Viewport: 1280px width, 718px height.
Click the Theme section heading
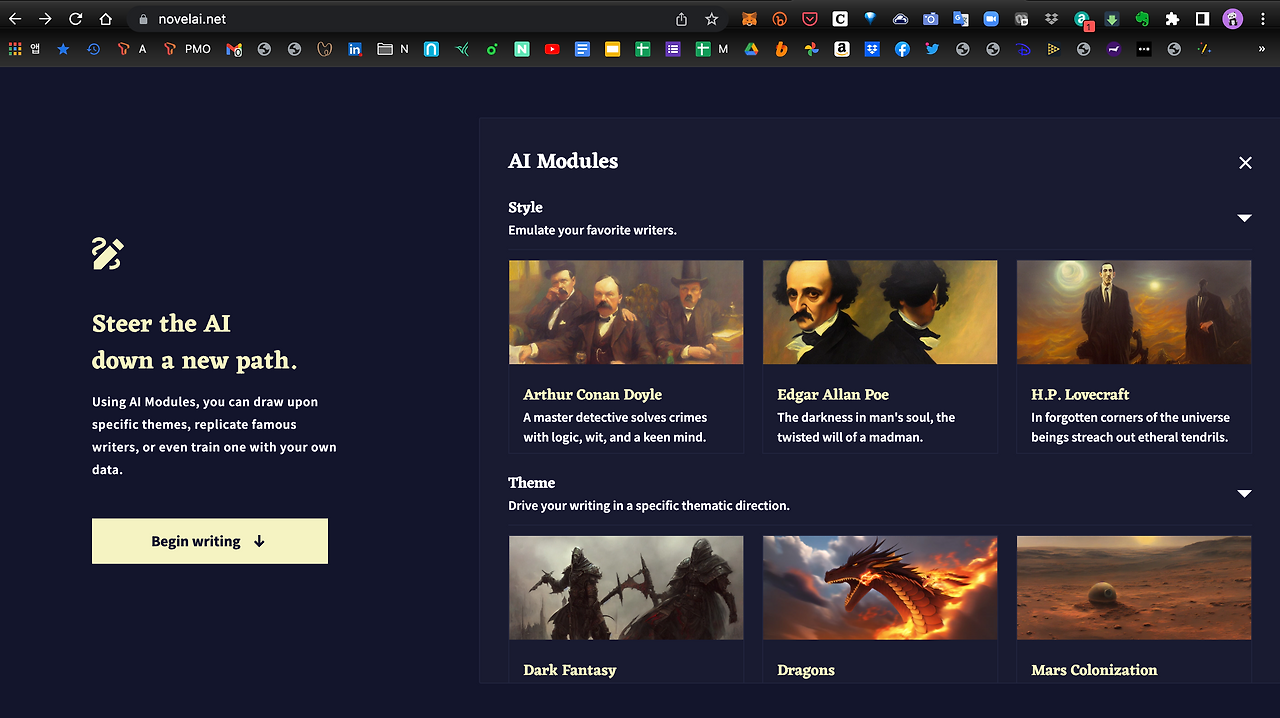531,482
